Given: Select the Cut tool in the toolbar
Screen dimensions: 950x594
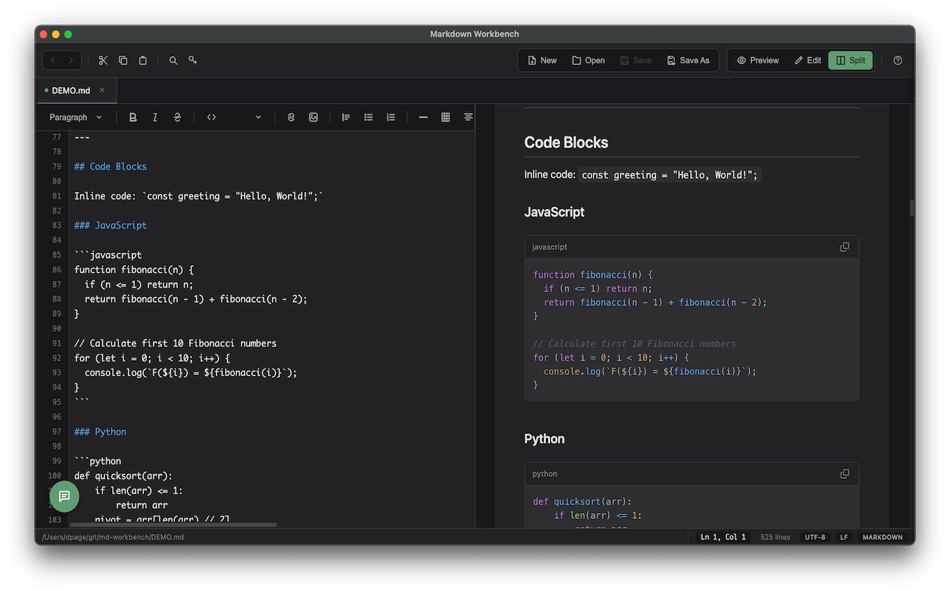Looking at the screenshot, I should click(x=103, y=60).
